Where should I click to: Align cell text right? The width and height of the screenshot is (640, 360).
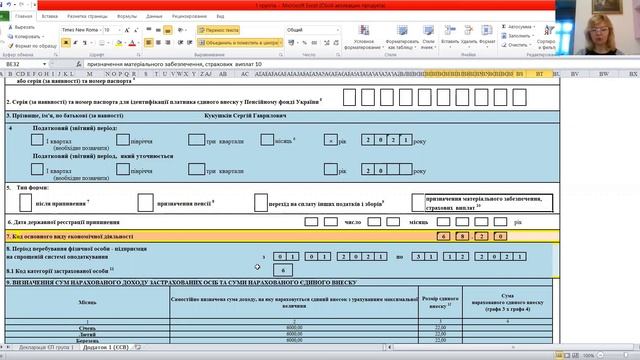click(168, 42)
